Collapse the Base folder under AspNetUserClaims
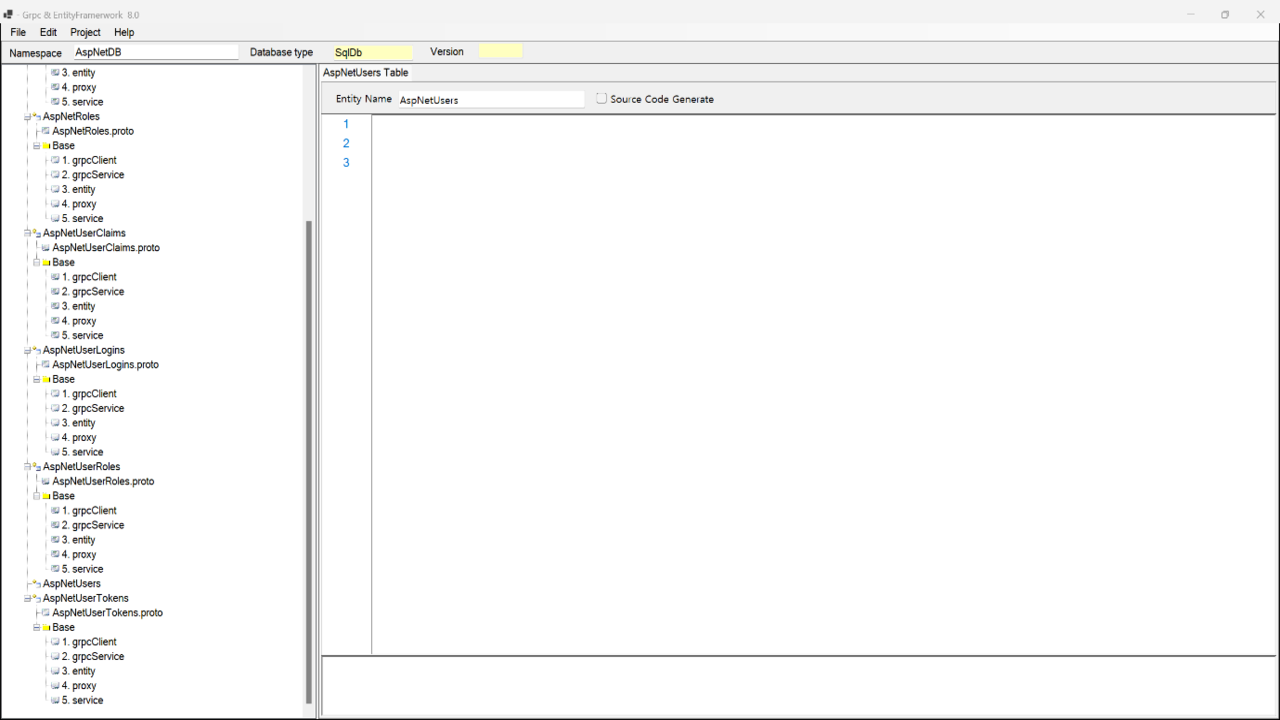The image size is (1280, 720). (36, 263)
